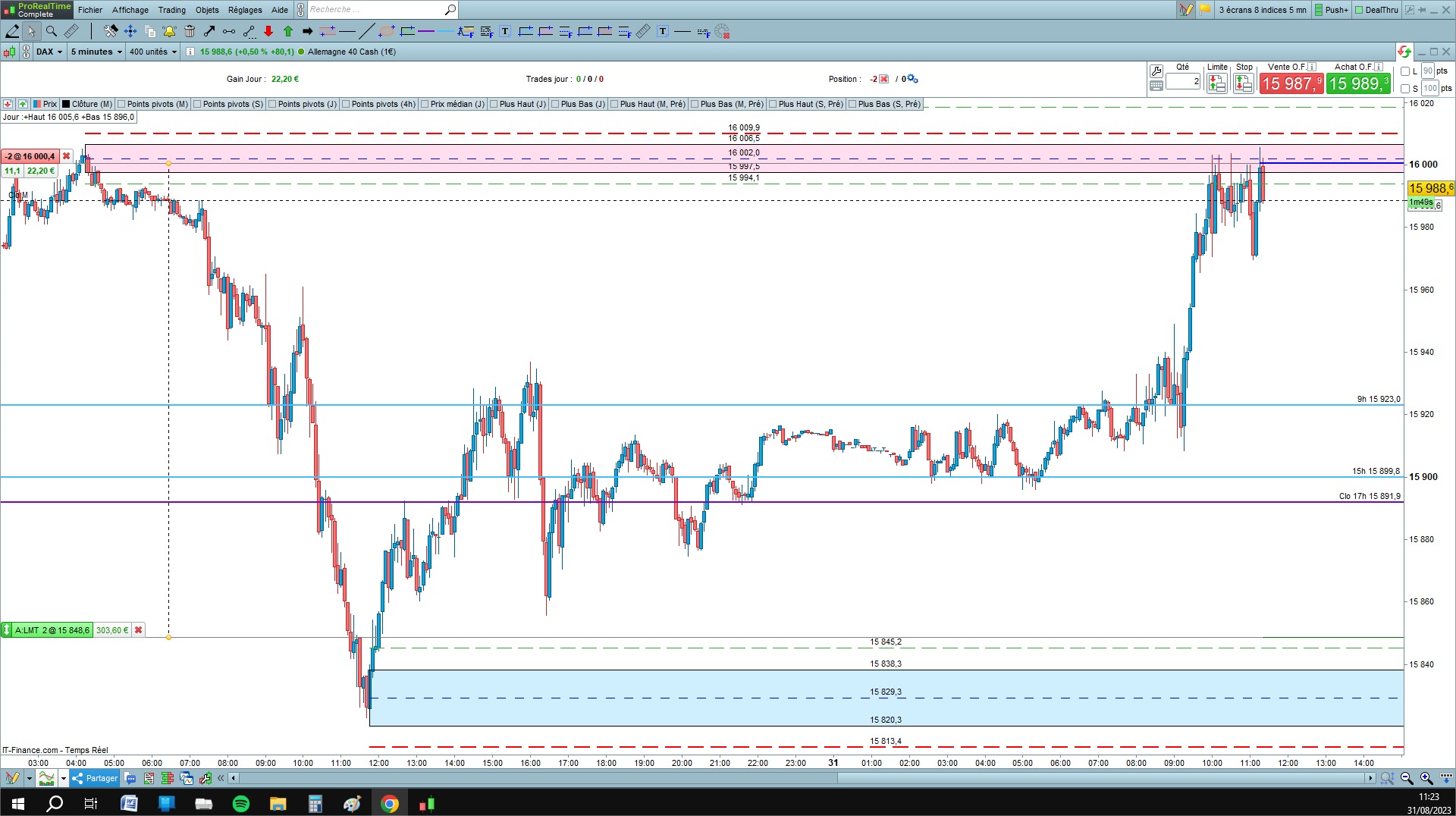Image resolution: width=1456 pixels, height=816 pixels.
Task: Enable Plus Haut (J) checkbox
Action: pos(494,104)
